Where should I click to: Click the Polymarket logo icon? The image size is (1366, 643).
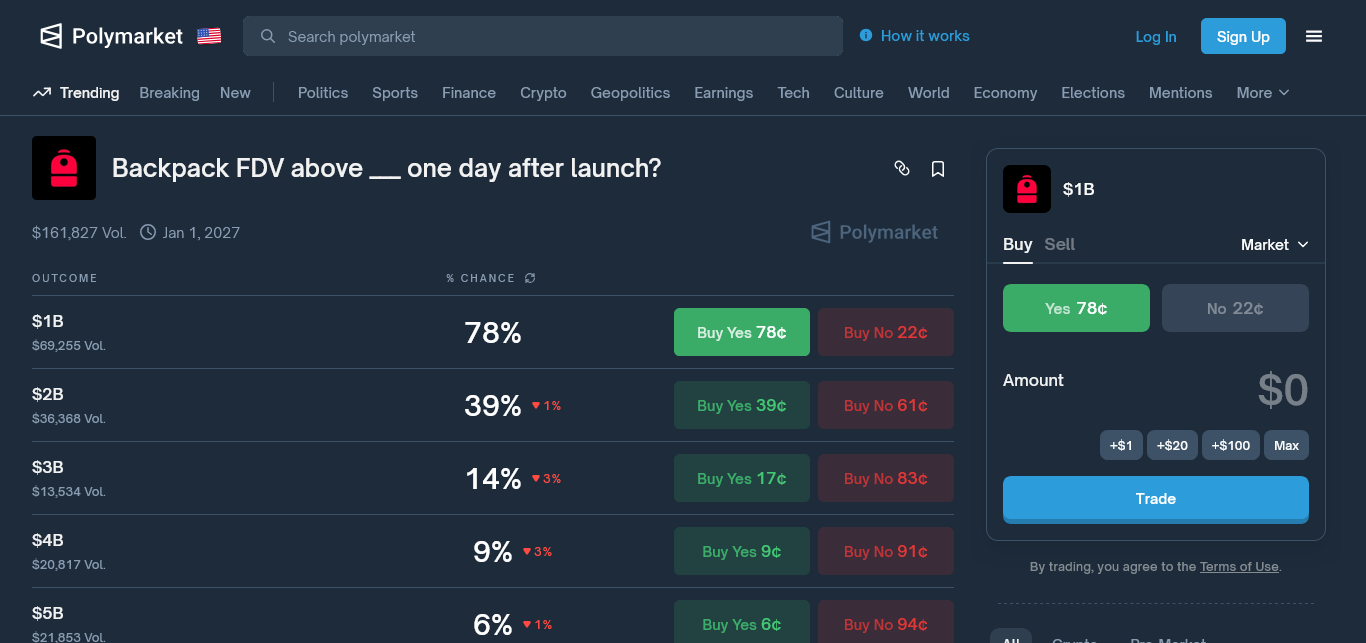coord(51,37)
